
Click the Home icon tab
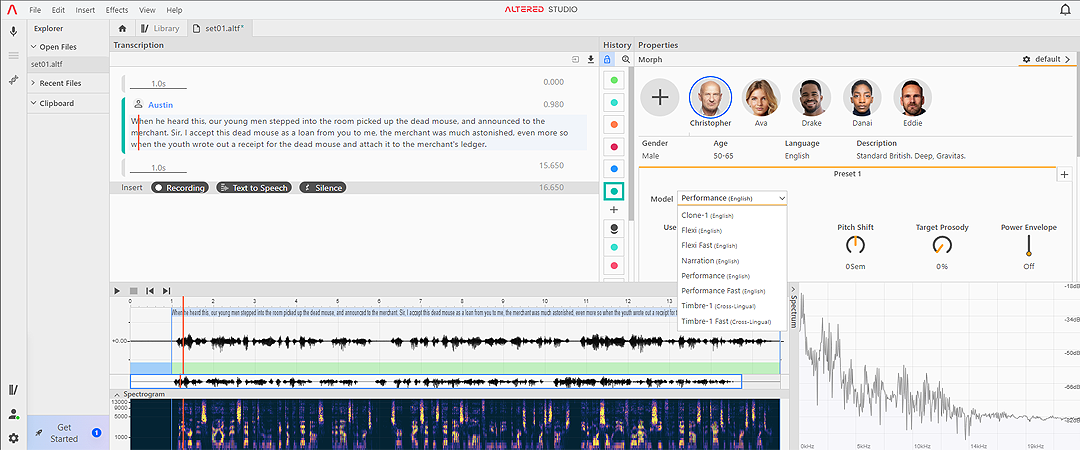click(x=122, y=28)
